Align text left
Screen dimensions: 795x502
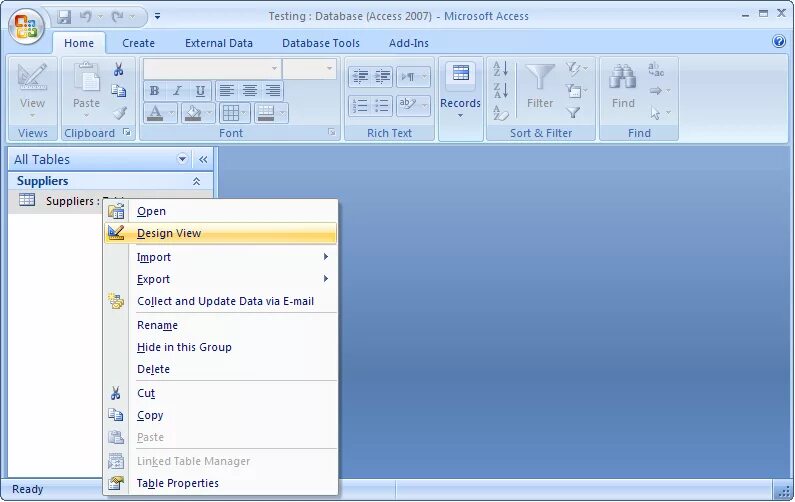pos(226,91)
